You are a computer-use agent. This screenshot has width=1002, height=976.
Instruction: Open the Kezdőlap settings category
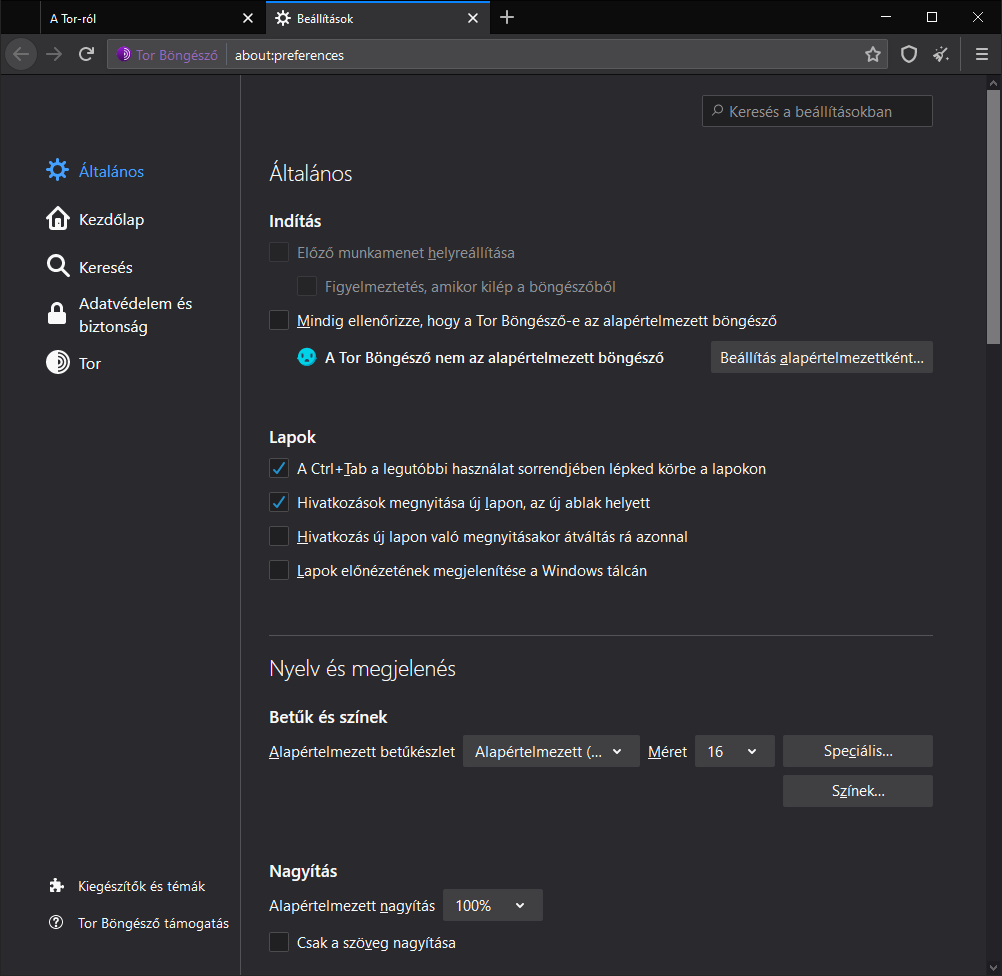pyautogui.click(x=111, y=219)
